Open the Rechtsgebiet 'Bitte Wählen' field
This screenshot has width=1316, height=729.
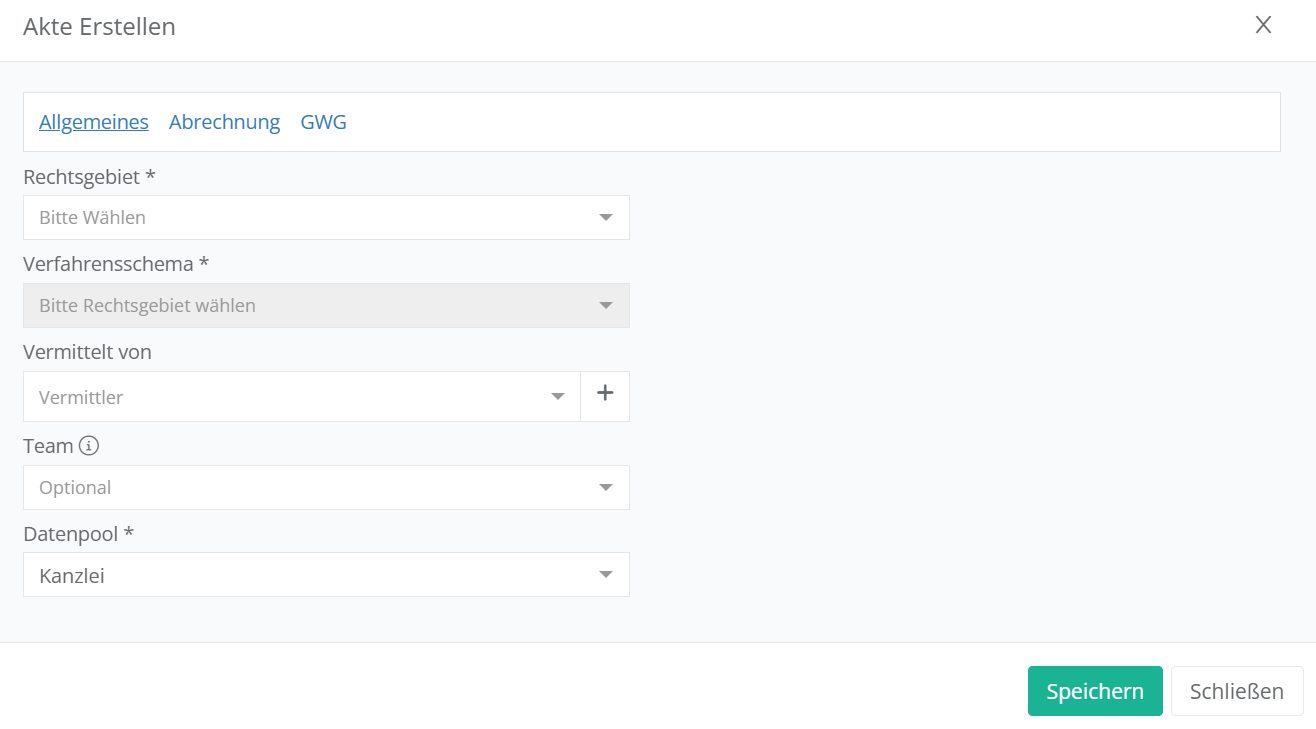[x=300, y=218]
